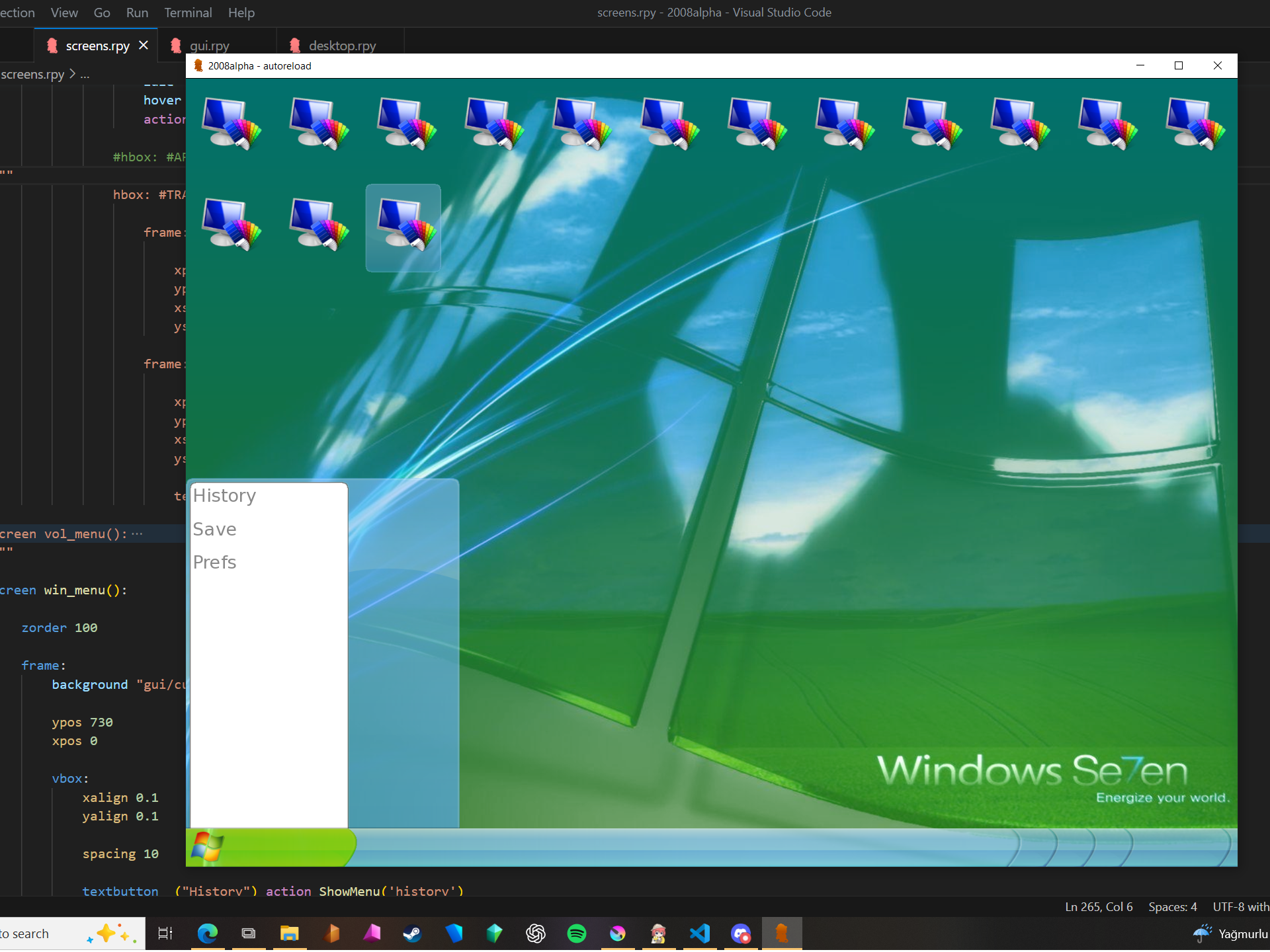1270x952 pixels.
Task: Switch to Visual Studio Code taskbar icon
Action: point(700,933)
